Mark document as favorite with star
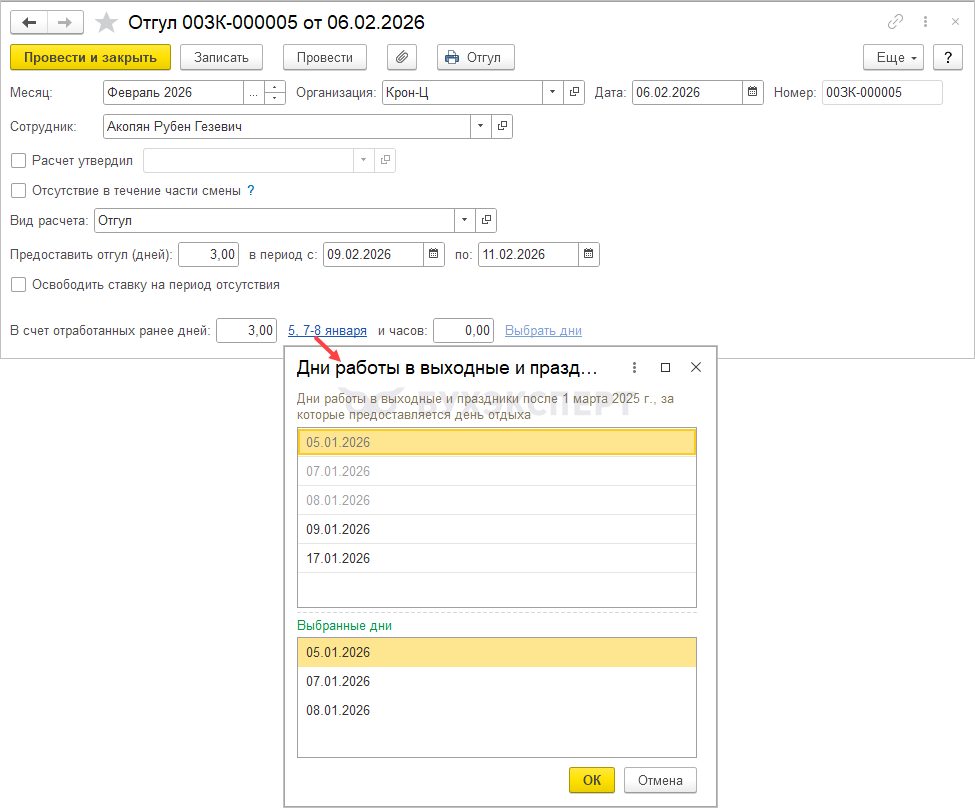The image size is (975, 808). [105, 22]
